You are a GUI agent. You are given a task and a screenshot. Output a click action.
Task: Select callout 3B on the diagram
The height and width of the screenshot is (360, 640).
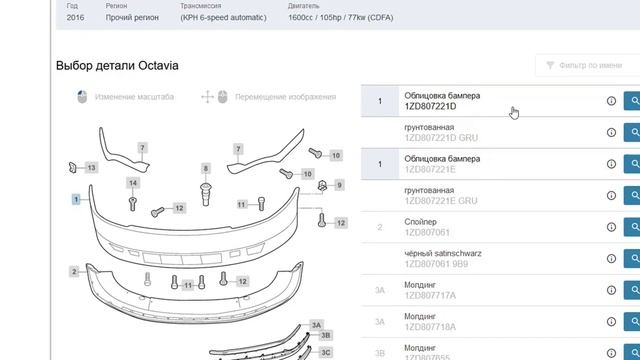(x=325, y=336)
